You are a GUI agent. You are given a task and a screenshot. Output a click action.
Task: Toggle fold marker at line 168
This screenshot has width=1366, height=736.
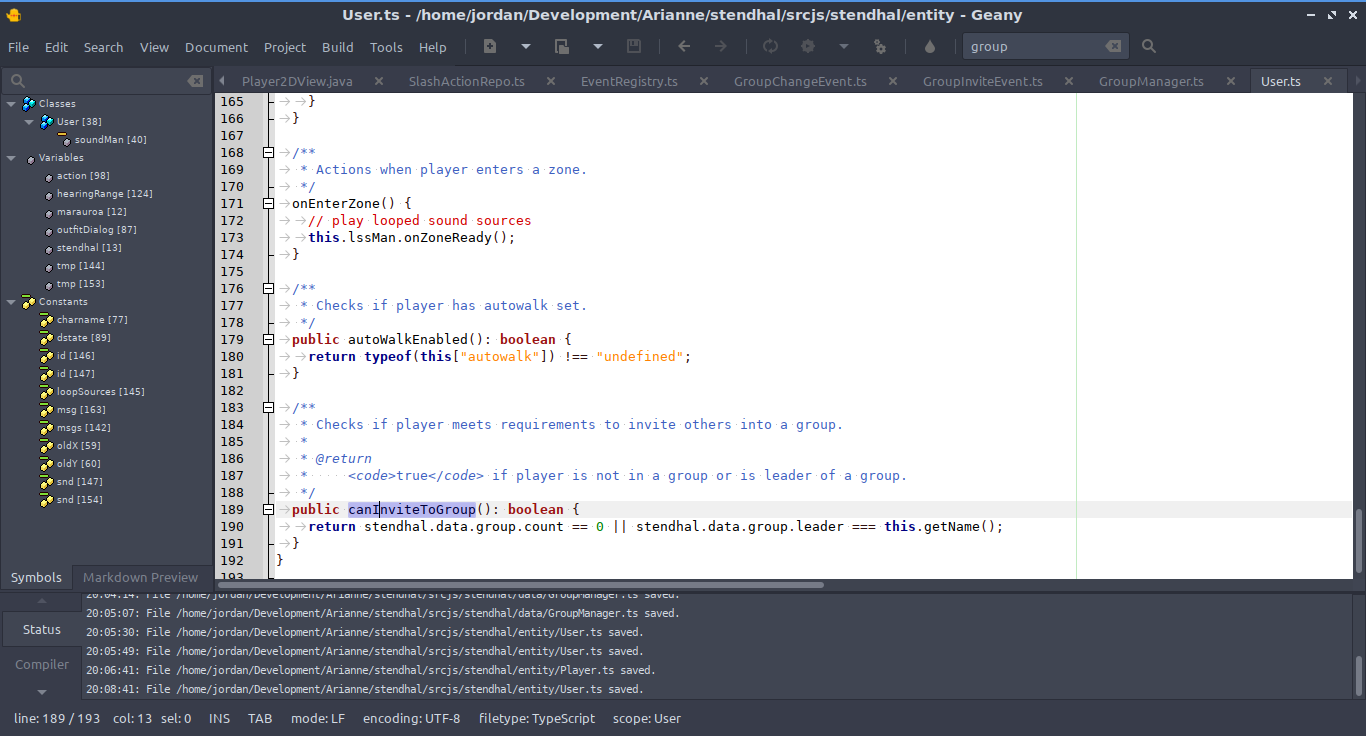tap(268, 152)
